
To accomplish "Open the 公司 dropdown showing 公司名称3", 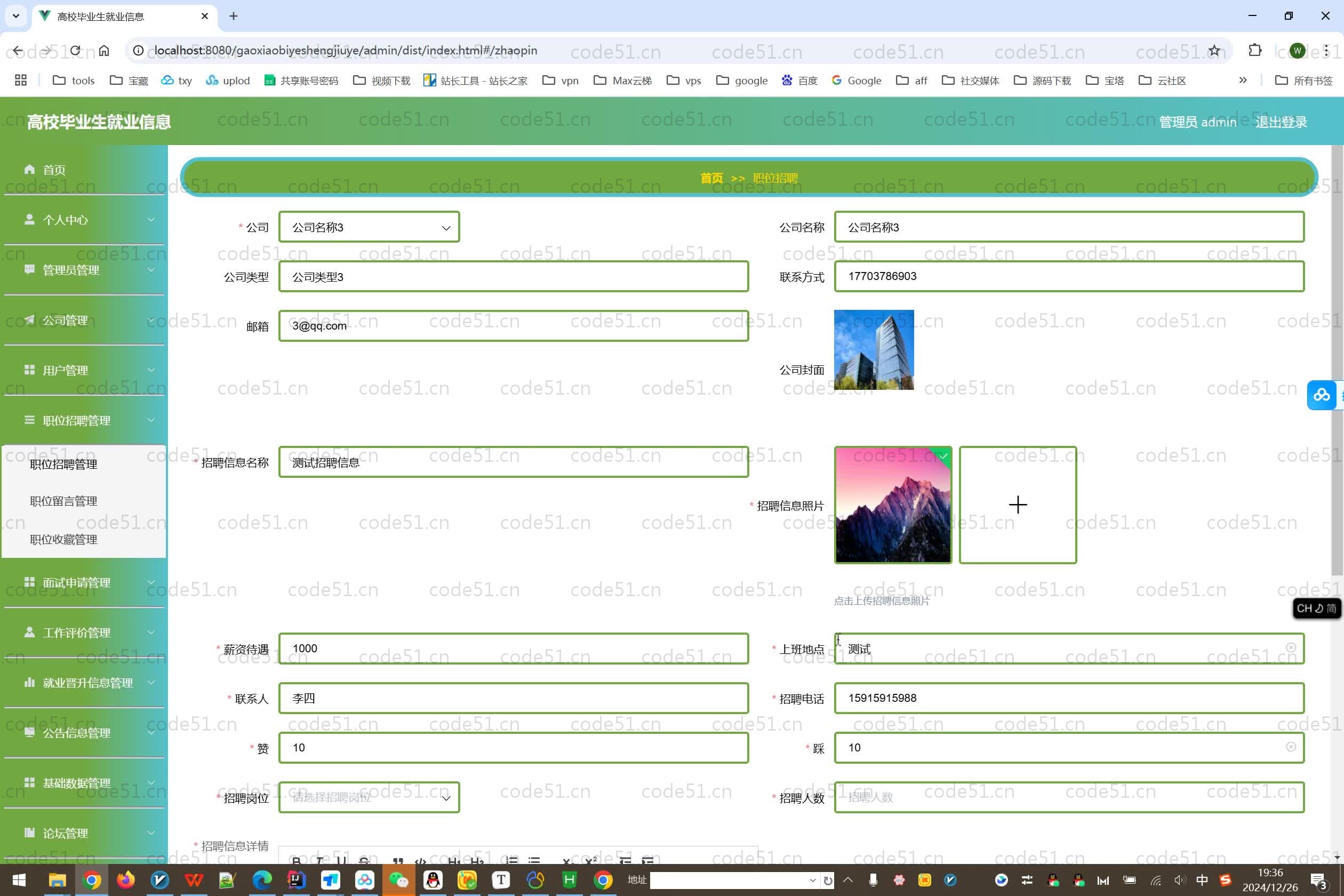I will (369, 227).
